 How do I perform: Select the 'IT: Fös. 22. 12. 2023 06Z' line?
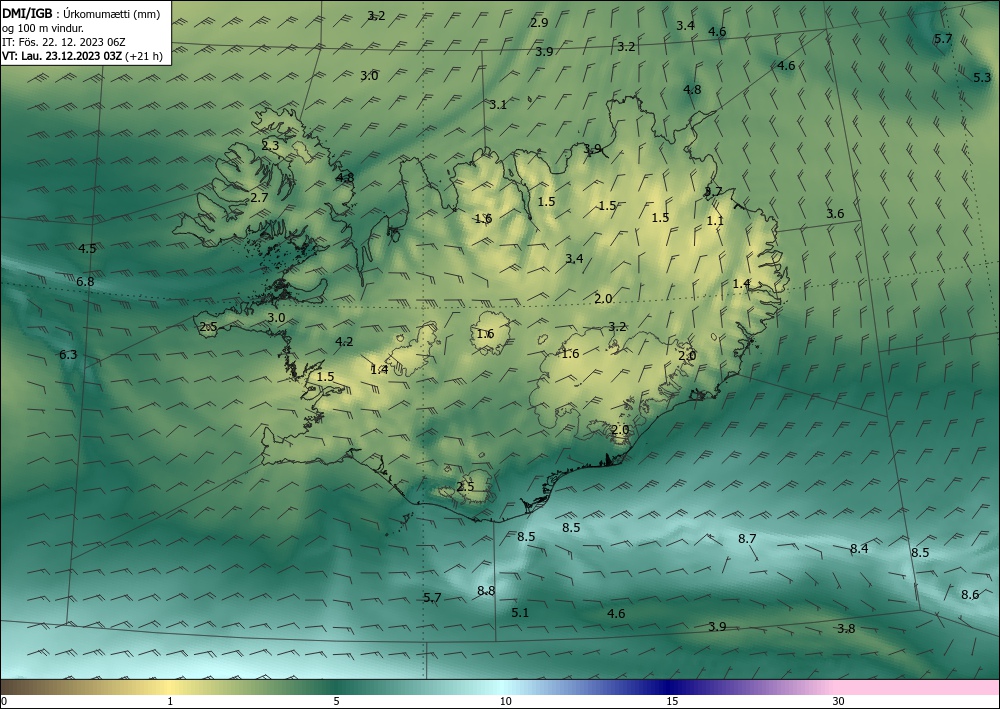[x=64, y=42]
